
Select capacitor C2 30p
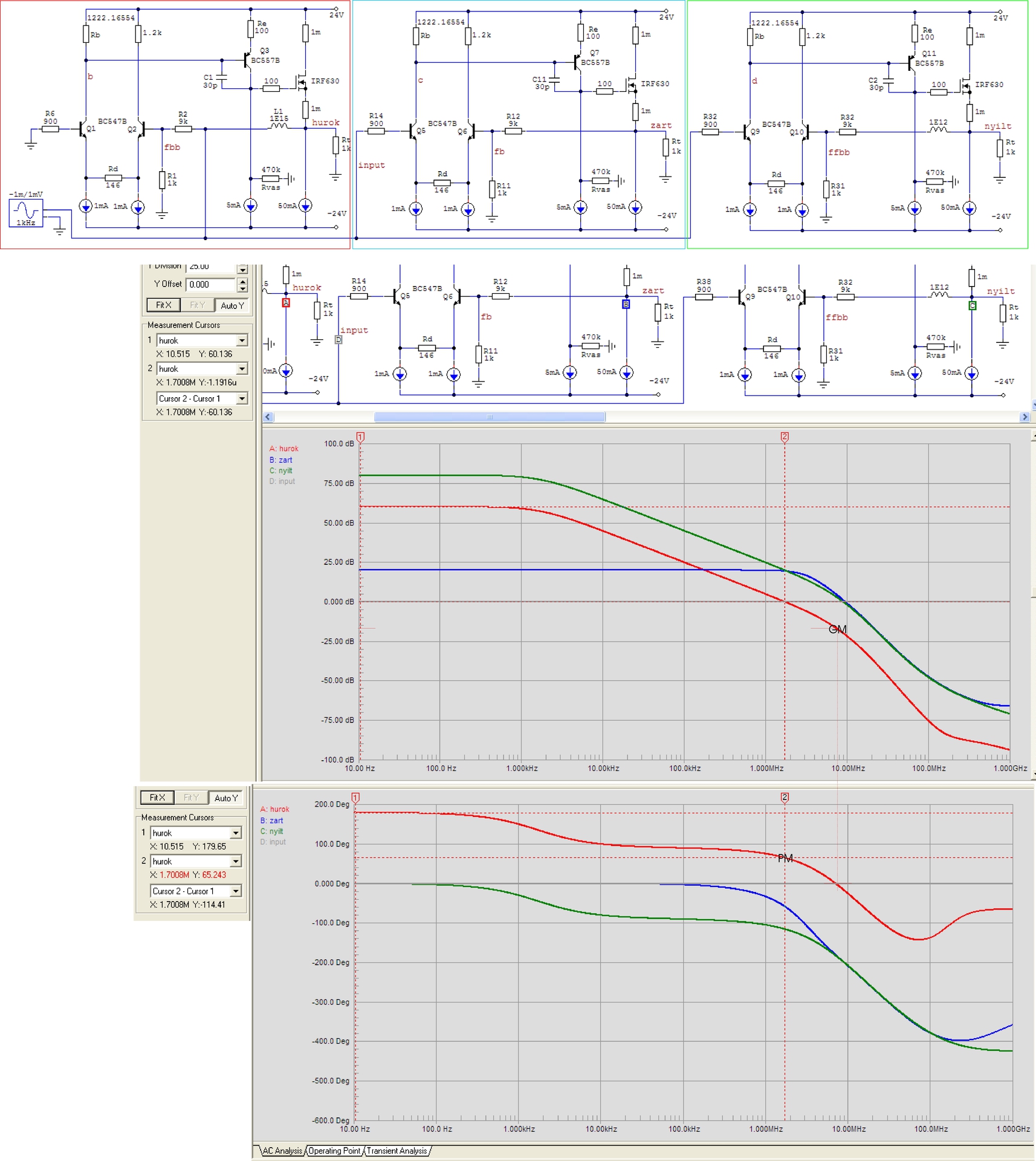tap(889, 80)
